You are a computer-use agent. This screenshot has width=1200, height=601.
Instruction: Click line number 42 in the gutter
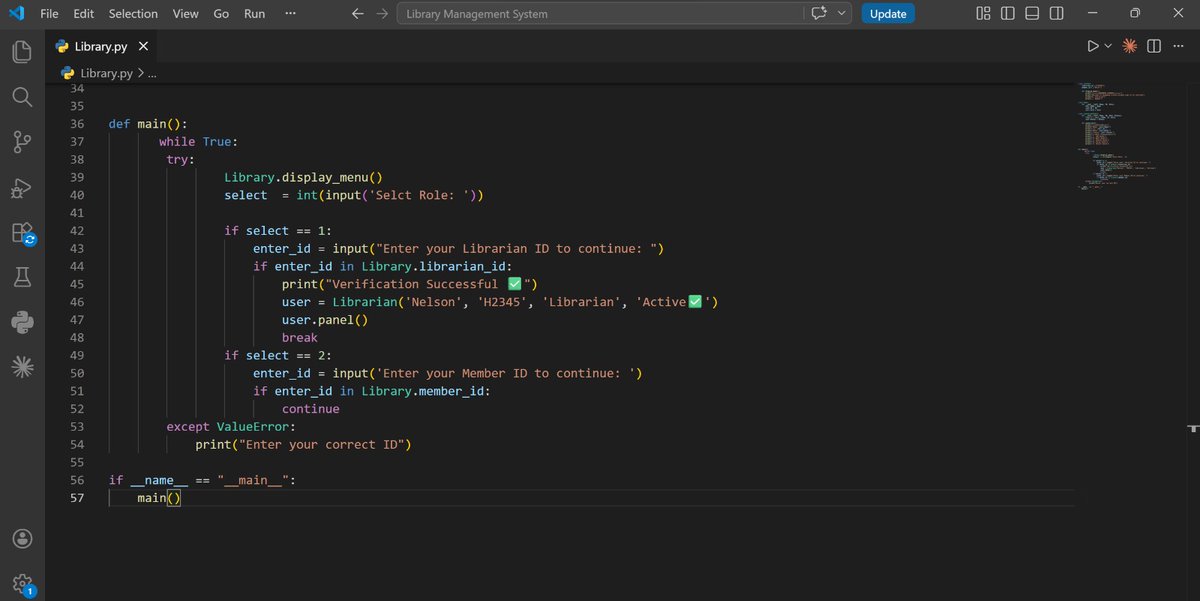click(x=77, y=231)
